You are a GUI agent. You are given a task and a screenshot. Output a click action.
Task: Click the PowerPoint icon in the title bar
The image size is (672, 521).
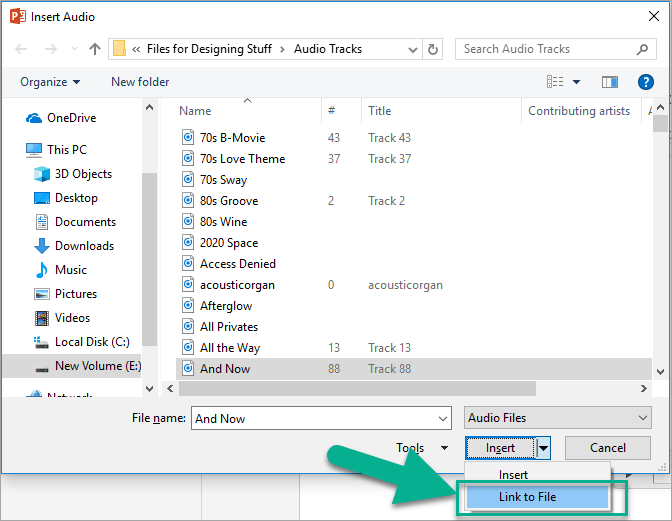click(x=18, y=16)
